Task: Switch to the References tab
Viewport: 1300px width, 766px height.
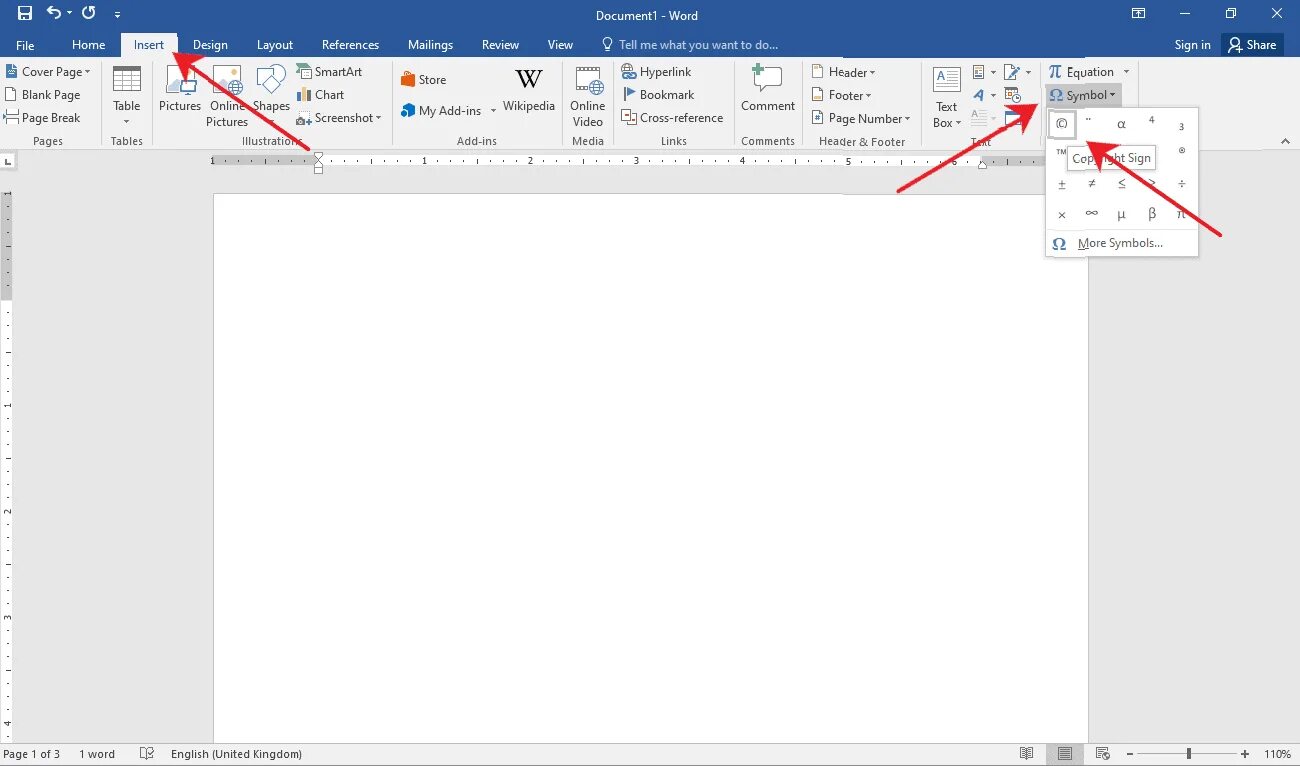Action: [x=350, y=45]
